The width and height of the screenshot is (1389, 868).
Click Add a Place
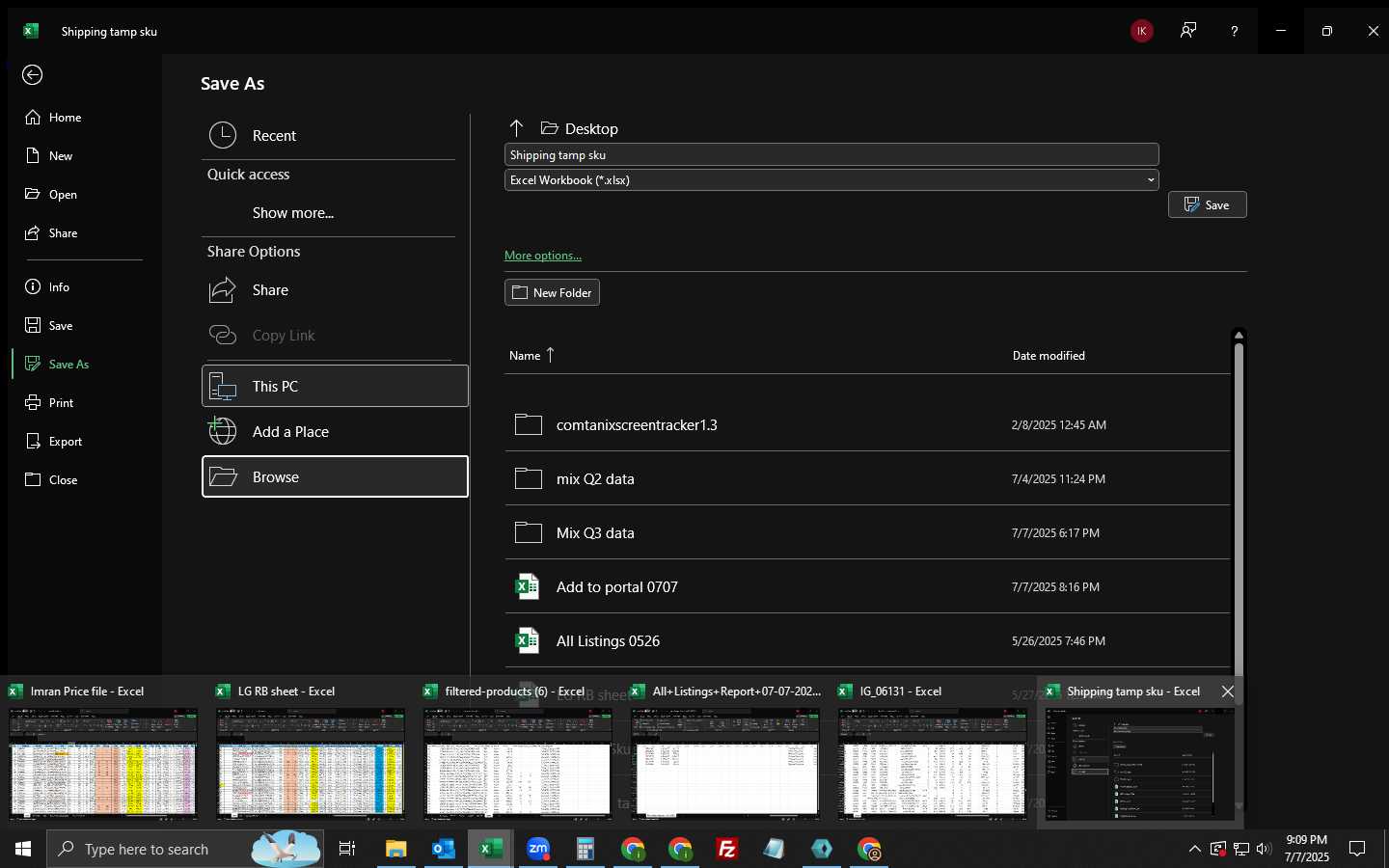pyautogui.click(x=335, y=432)
